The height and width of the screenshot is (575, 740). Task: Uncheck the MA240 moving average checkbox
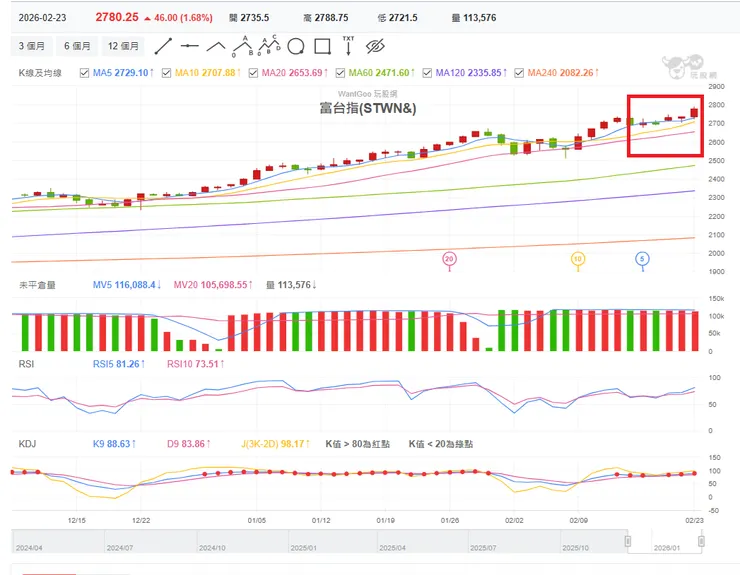pyautogui.click(x=519, y=73)
